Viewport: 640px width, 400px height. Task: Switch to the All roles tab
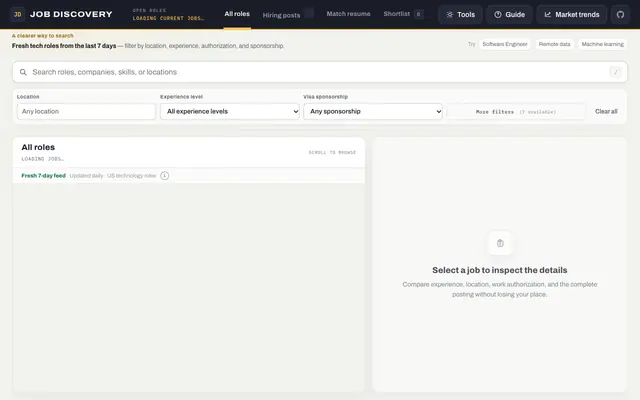point(237,14)
